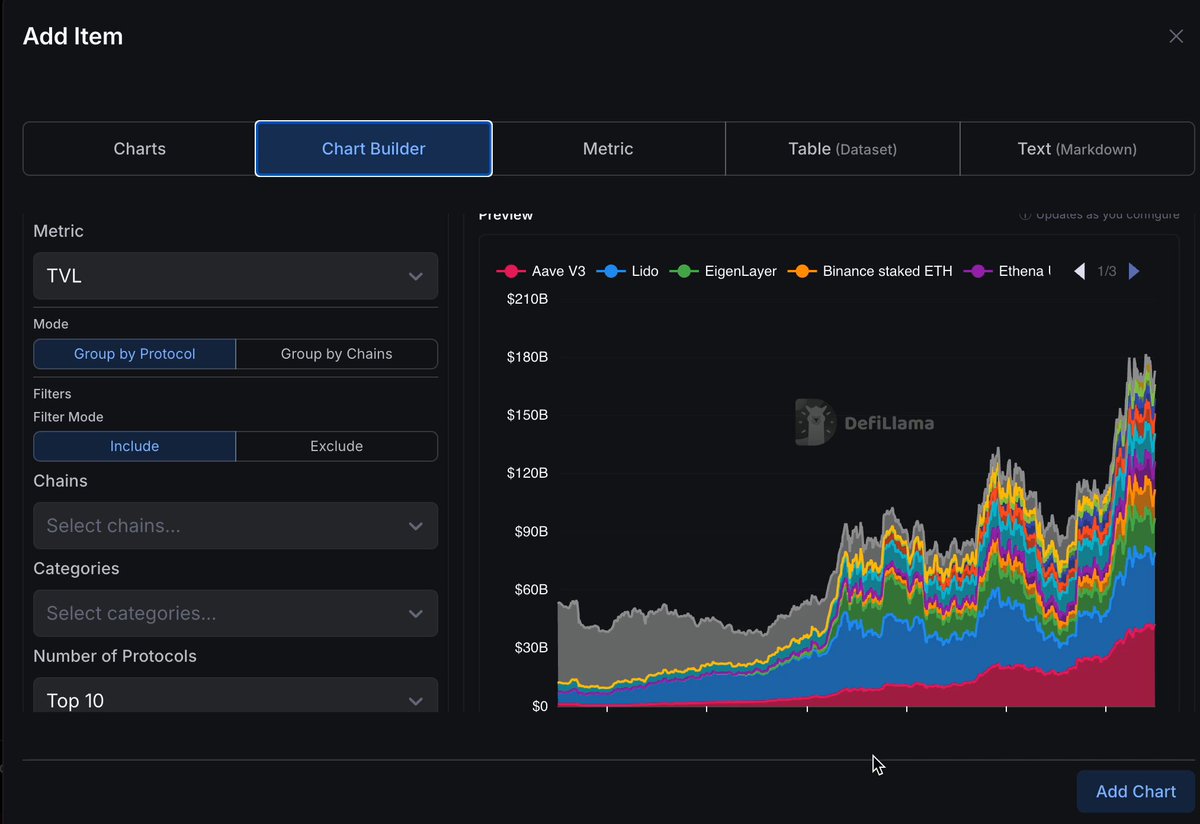The image size is (1200, 824).
Task: Click the Number of Protocols label
Action: tap(115, 656)
